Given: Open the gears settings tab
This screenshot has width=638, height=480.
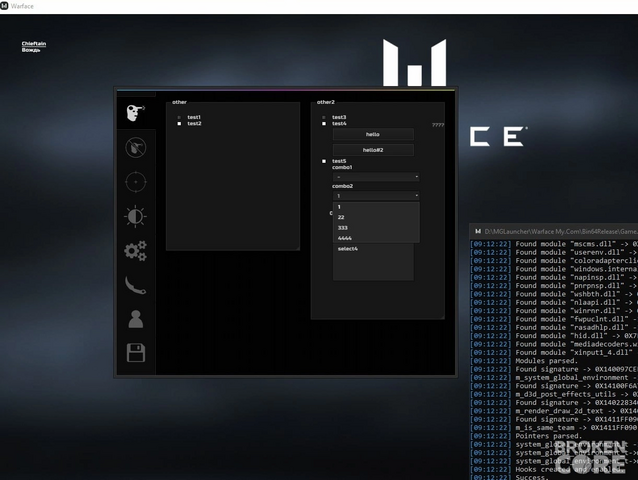Looking at the screenshot, I should pyautogui.click(x=135, y=251).
